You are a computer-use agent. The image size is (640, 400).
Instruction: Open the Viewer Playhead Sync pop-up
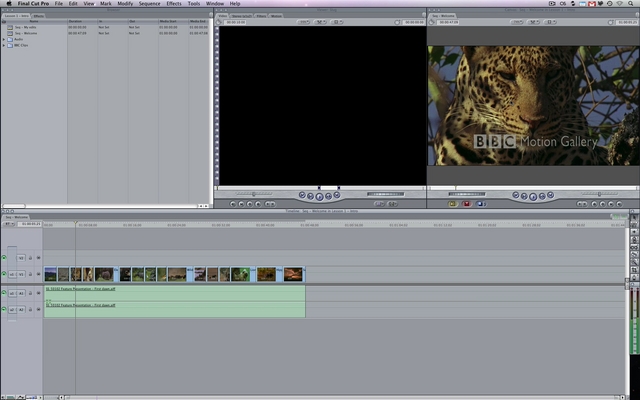coord(320,22)
